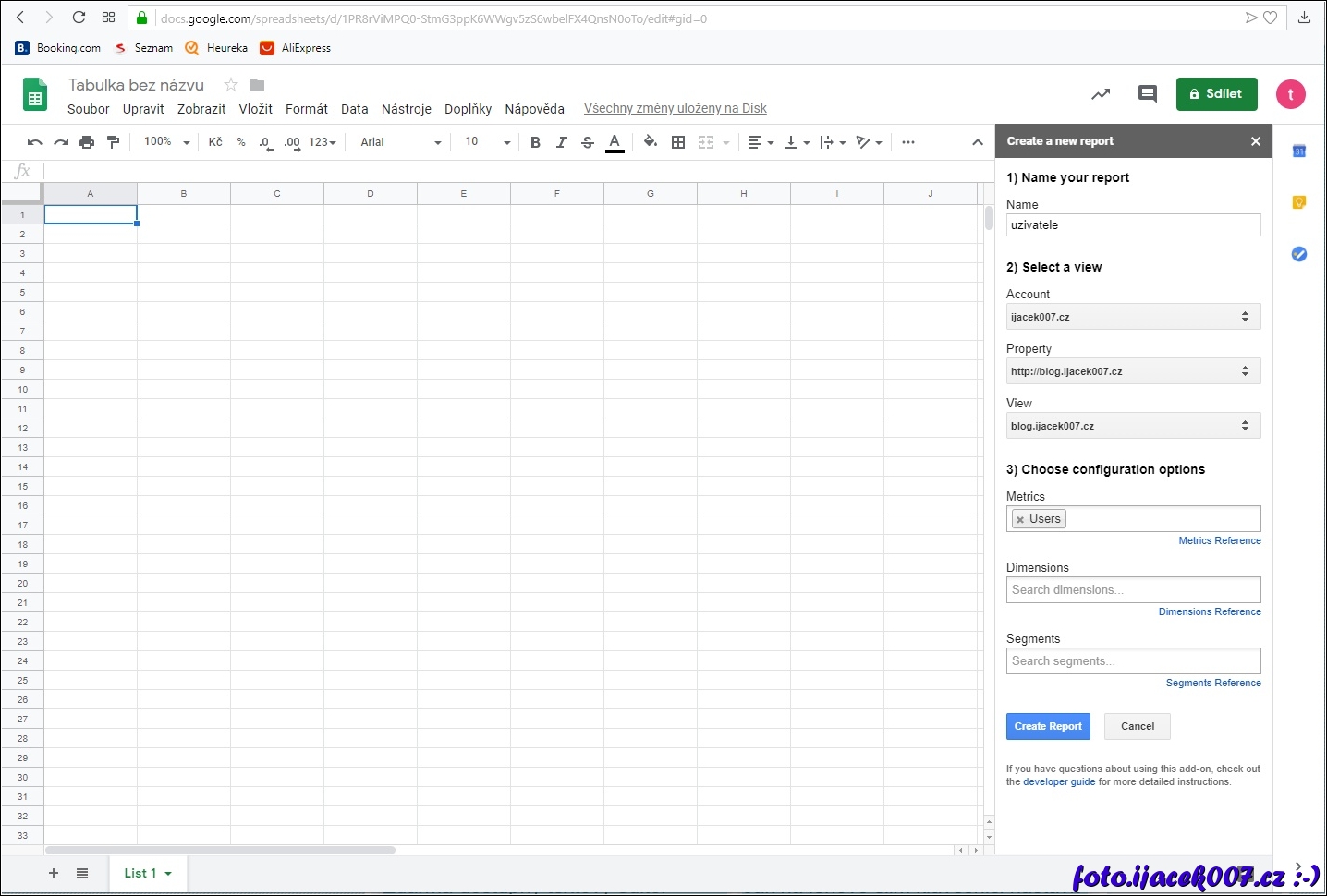Close the Create a new report panel
This screenshot has height=896, width=1327.
[x=1255, y=141]
